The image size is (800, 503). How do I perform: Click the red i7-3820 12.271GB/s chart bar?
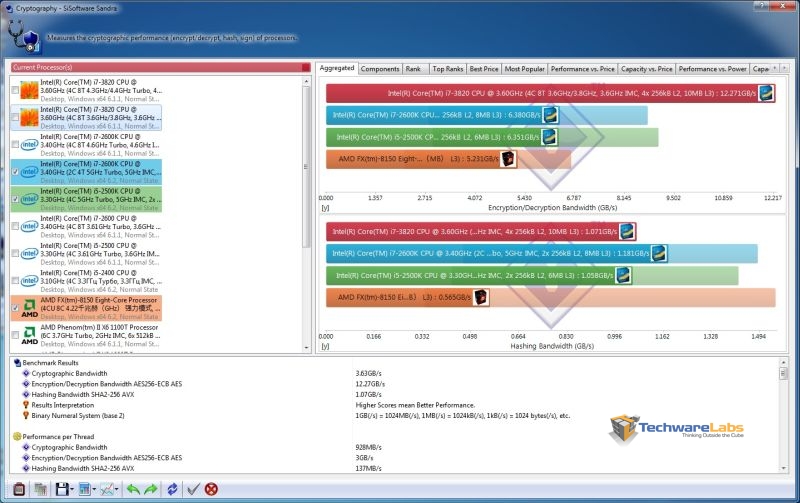pyautogui.click(x=551, y=93)
